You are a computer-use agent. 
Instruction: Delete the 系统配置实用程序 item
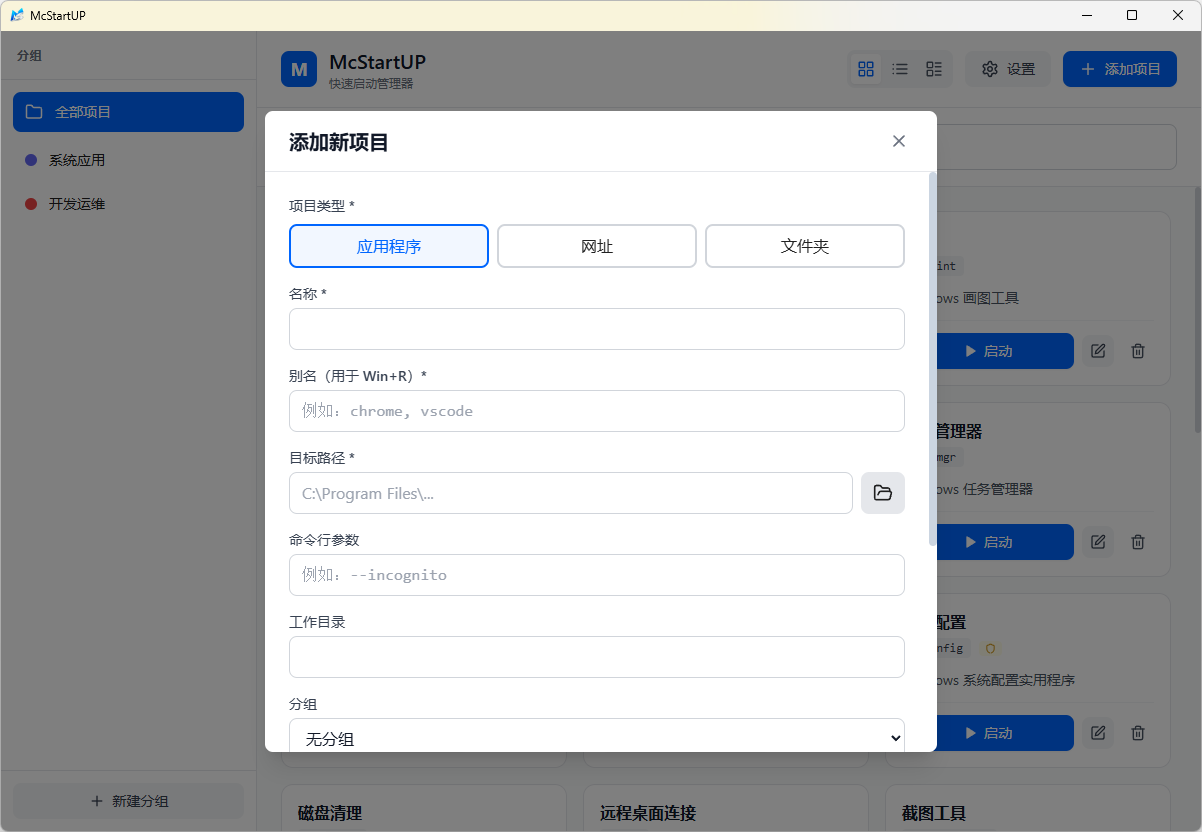(1138, 733)
